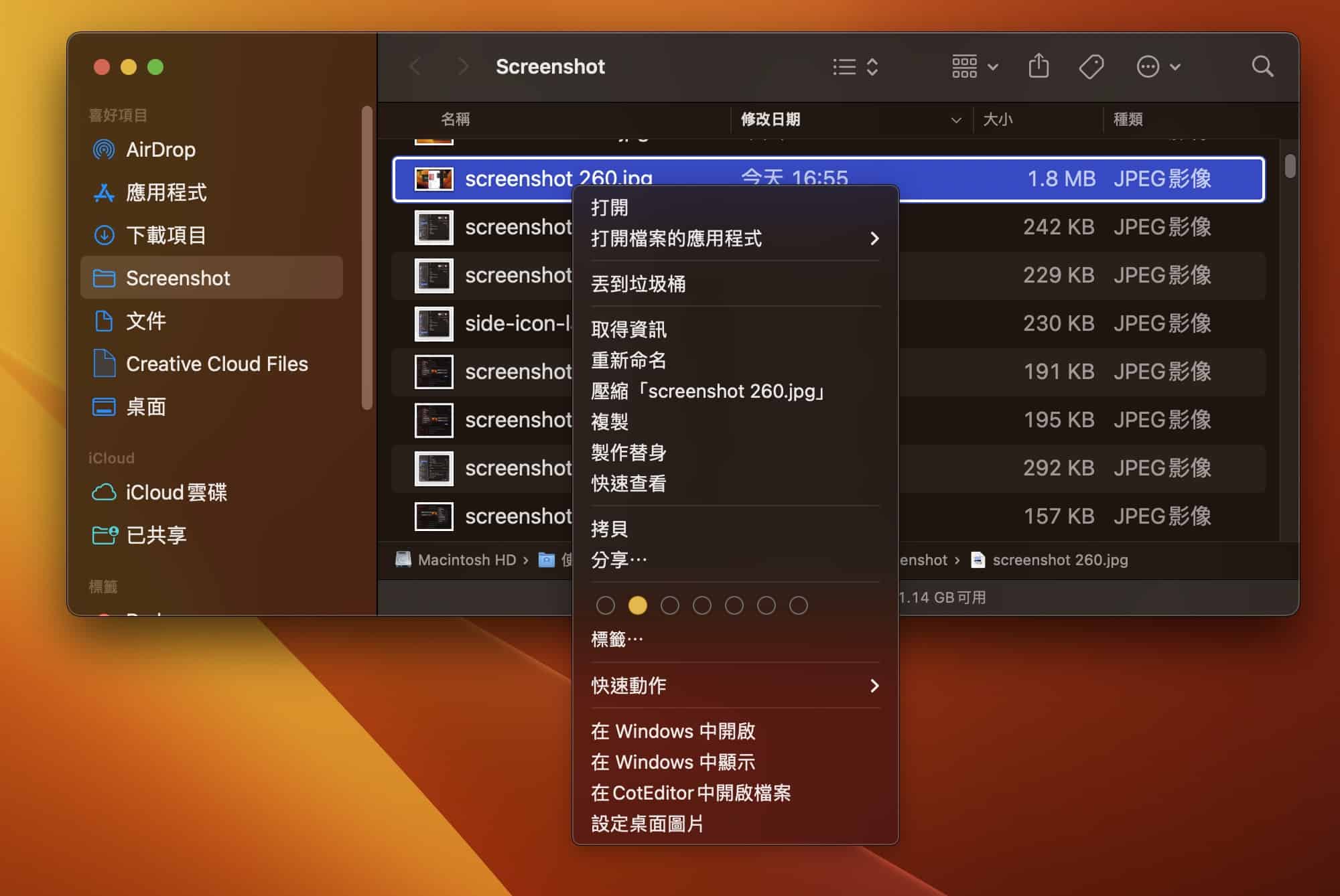Sort by the 修改日期 column header
Viewport: 1340px width, 896px height.
point(770,119)
